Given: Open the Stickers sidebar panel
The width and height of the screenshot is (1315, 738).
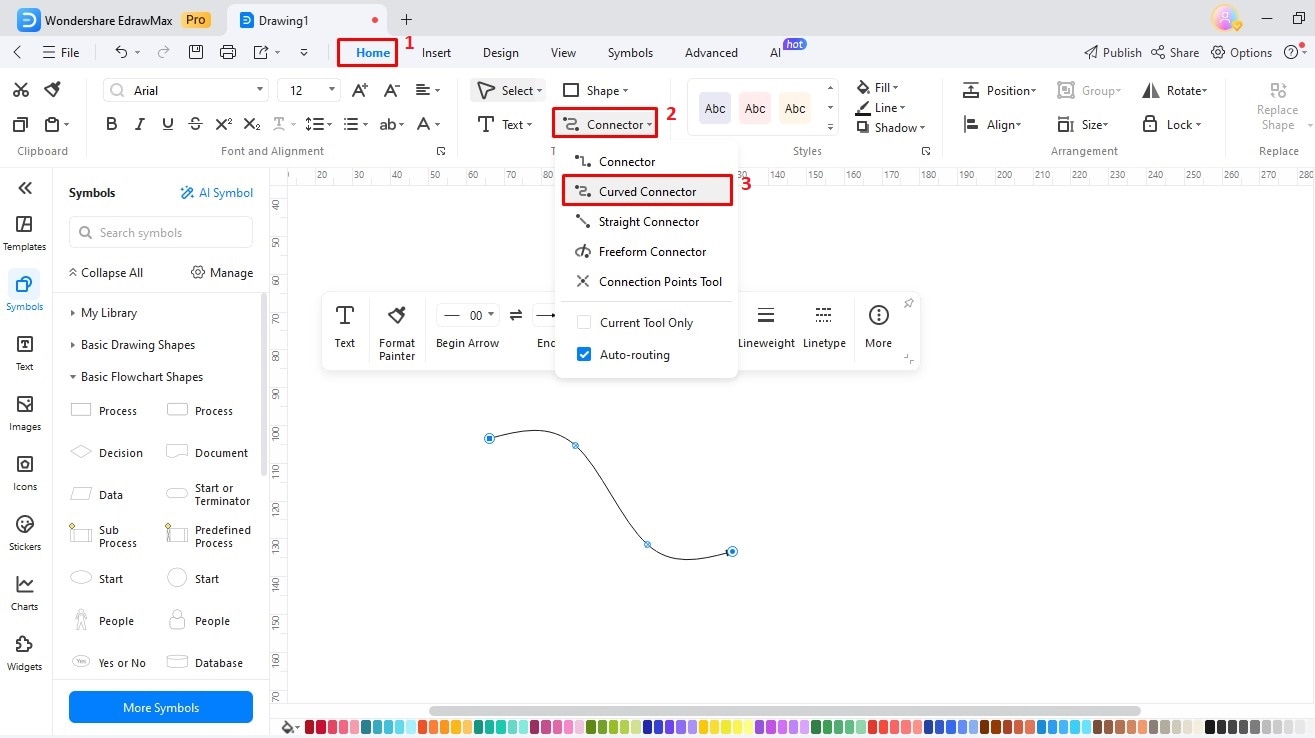Looking at the screenshot, I should coord(25,532).
